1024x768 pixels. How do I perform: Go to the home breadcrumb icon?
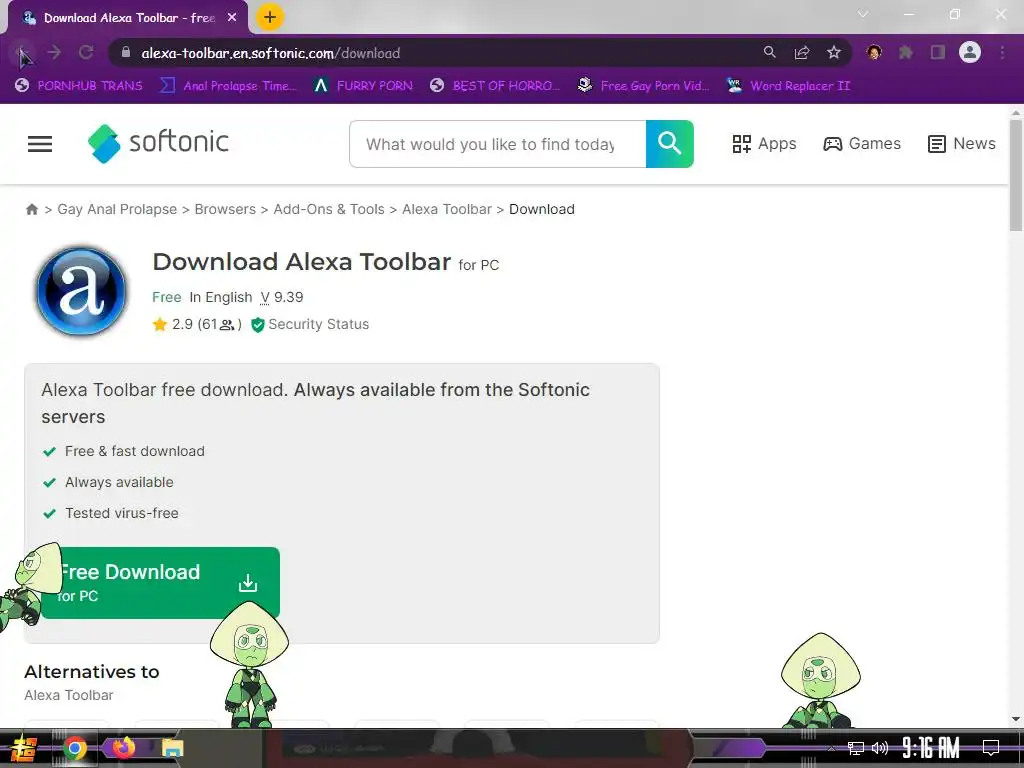31,209
